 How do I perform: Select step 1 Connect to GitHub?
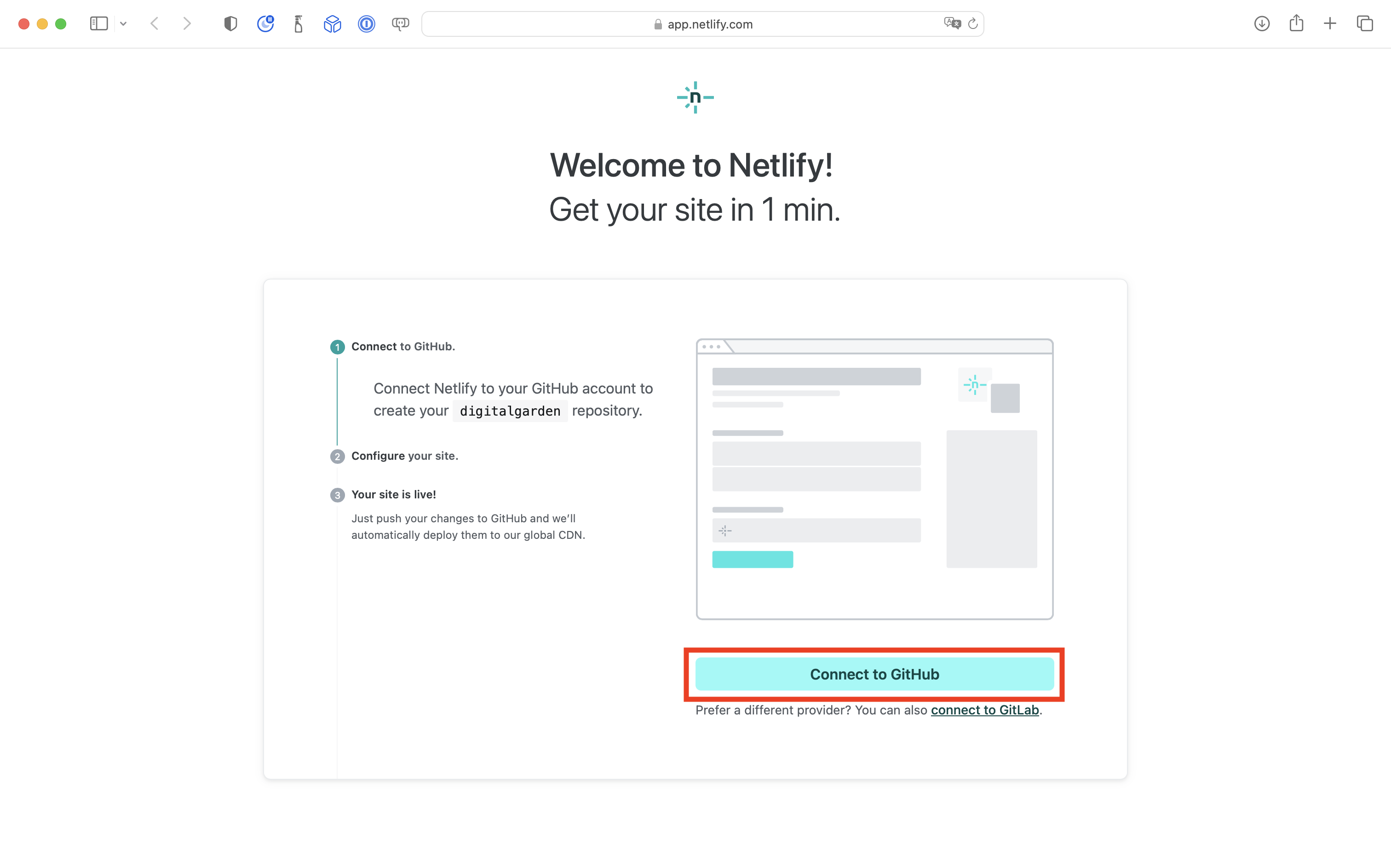[403, 346]
